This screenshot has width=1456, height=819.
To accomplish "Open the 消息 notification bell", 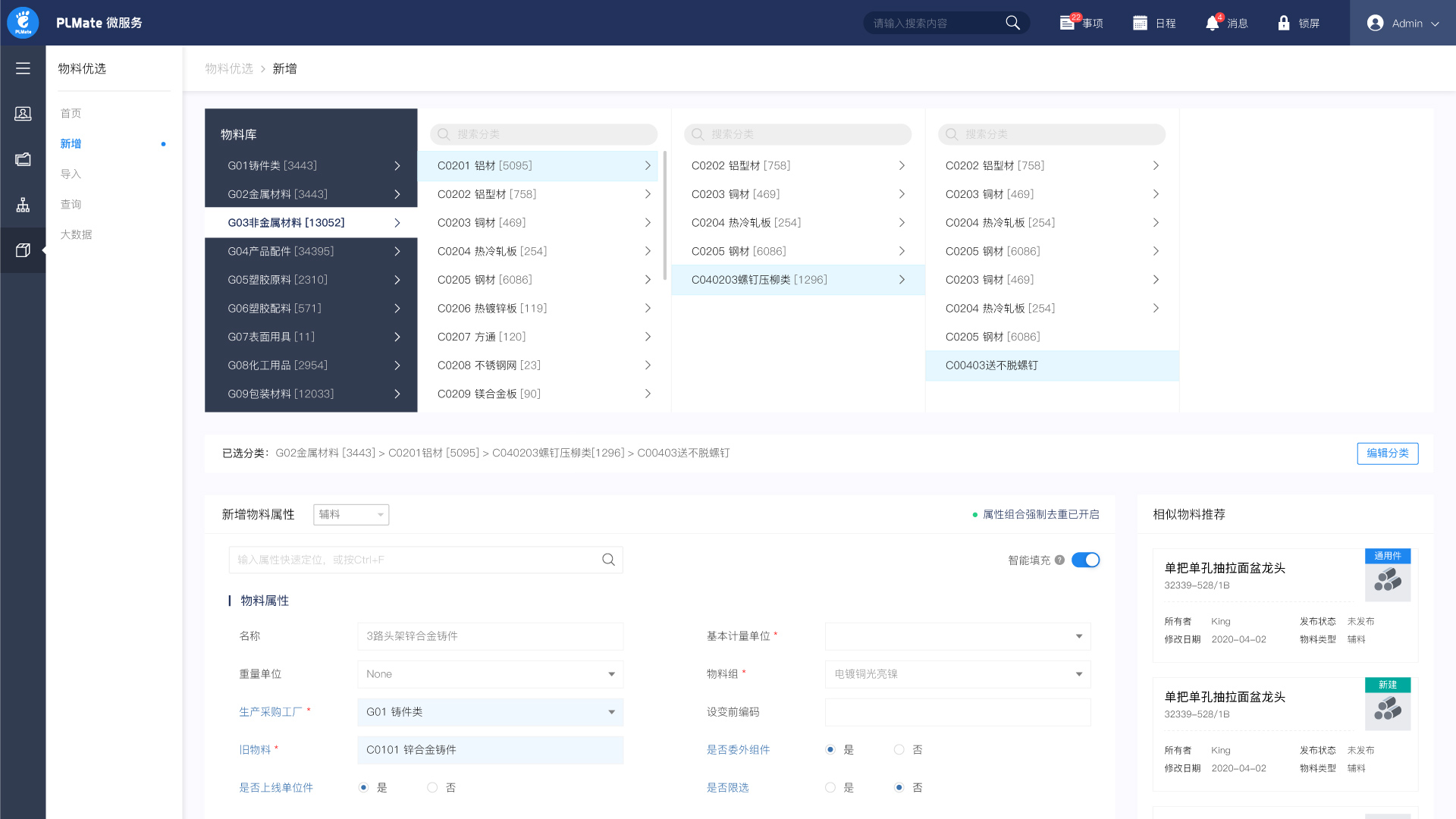I will tap(1213, 24).
